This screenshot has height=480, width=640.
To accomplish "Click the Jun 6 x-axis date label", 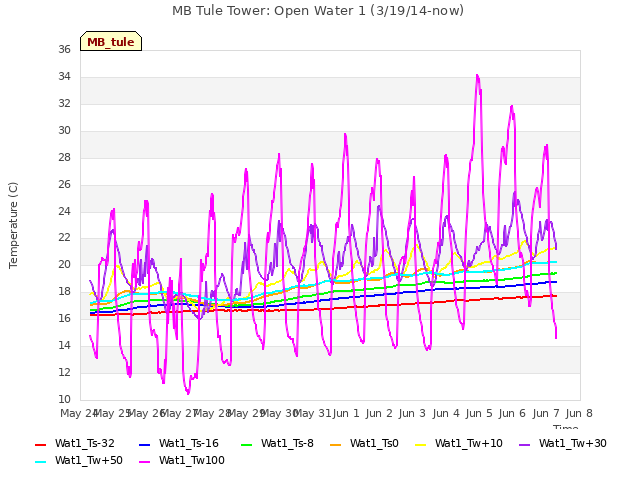I will [512, 413].
